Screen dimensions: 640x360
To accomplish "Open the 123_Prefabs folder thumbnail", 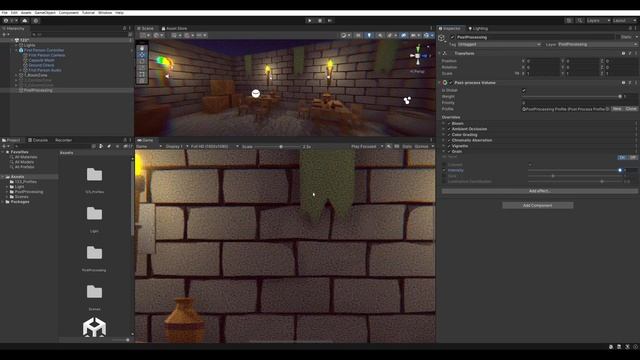I will coord(94,175).
